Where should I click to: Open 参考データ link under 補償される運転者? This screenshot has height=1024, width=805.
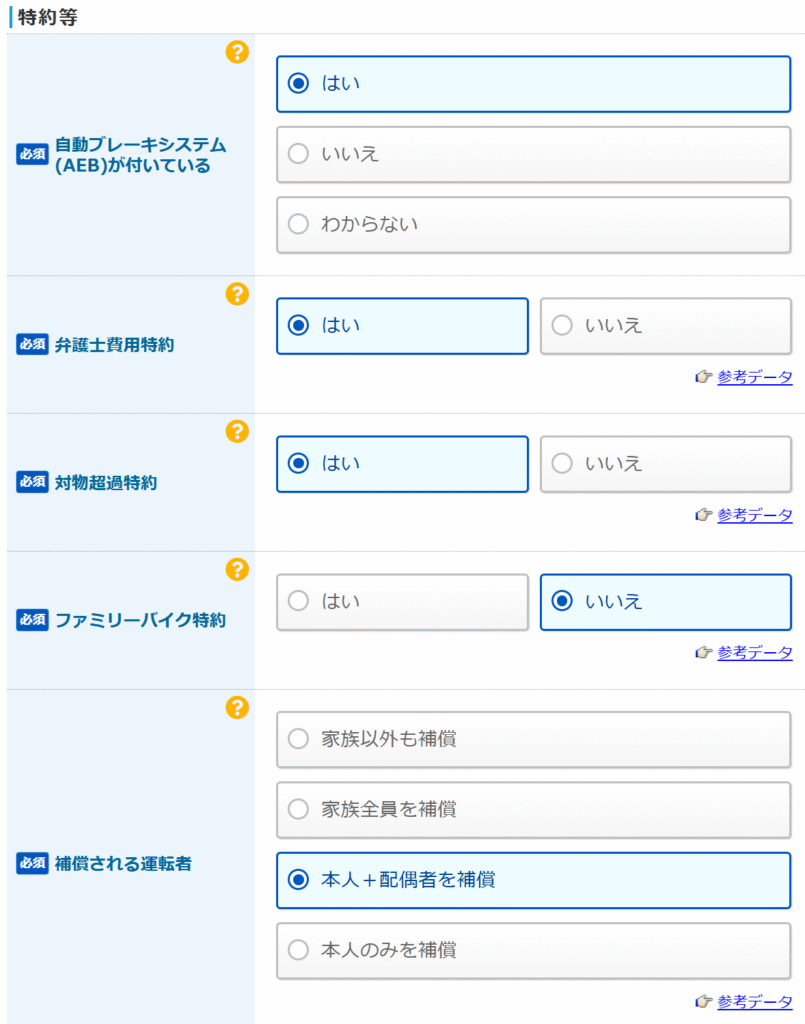tap(754, 1001)
